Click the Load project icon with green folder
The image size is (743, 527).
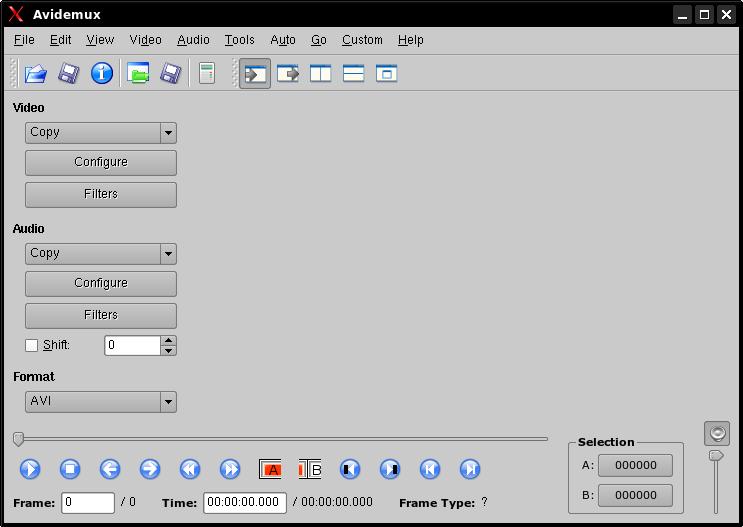tap(138, 73)
